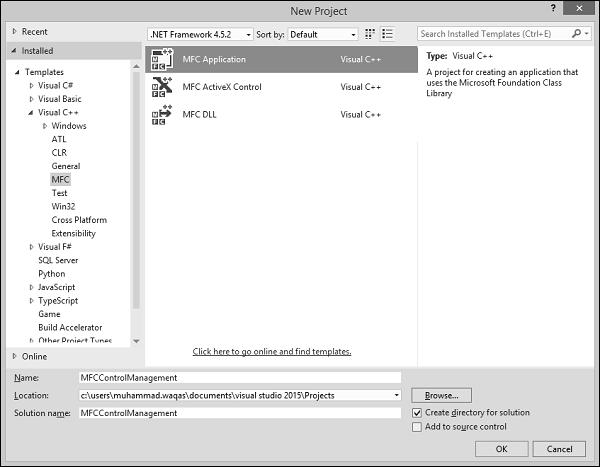Select ATL in the templates tree
Screen dimensions: 600x467
pyautogui.click(x=59, y=139)
